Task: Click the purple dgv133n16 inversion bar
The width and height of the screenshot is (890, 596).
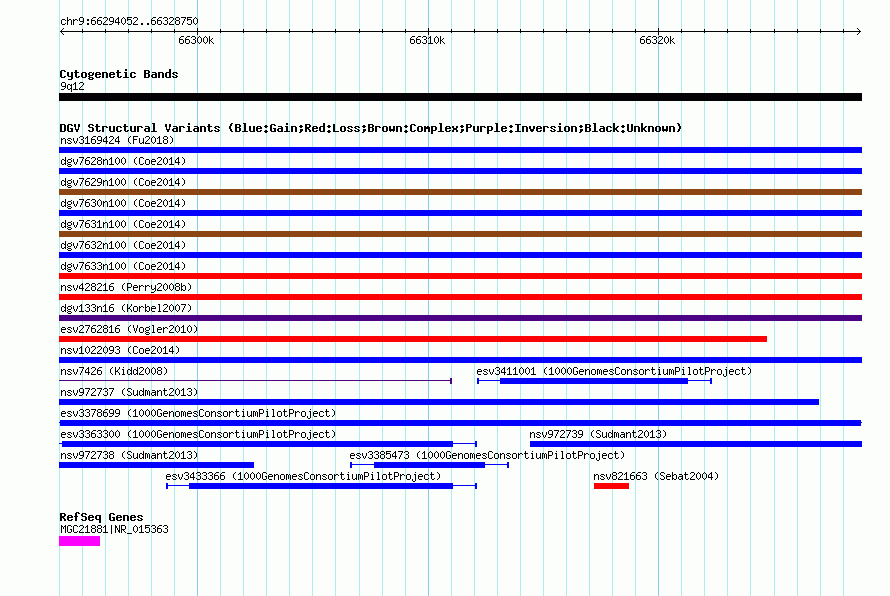Action: click(x=460, y=318)
